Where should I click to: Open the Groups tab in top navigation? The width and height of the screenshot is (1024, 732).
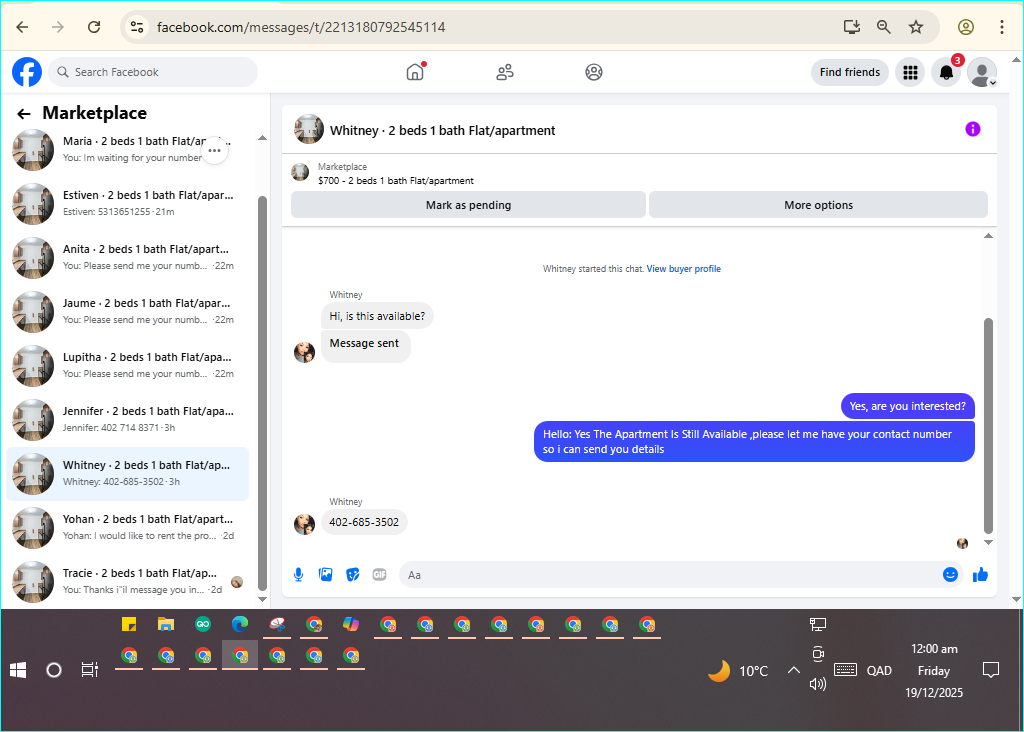(x=594, y=72)
